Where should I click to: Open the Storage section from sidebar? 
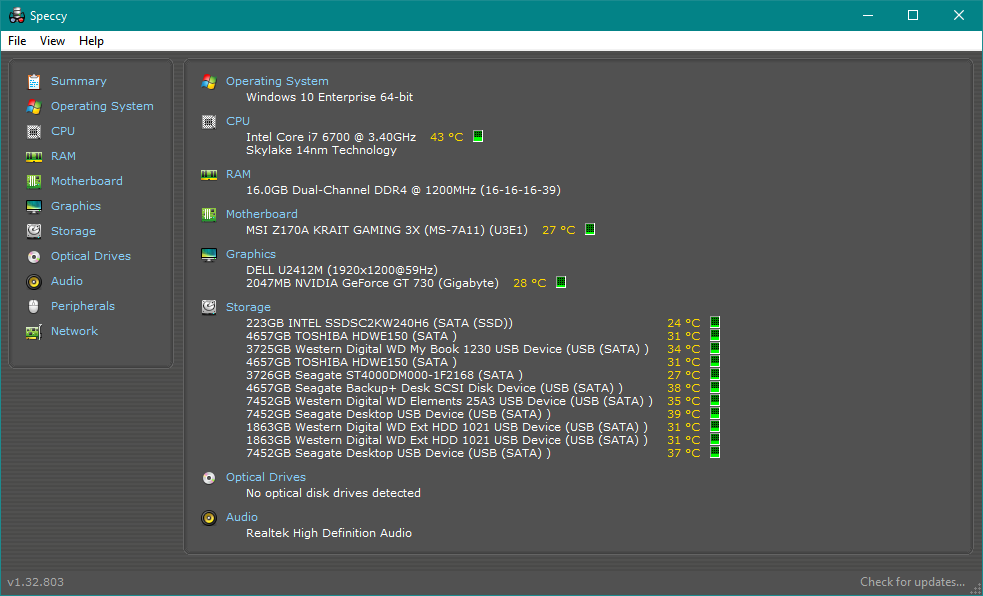coord(73,231)
